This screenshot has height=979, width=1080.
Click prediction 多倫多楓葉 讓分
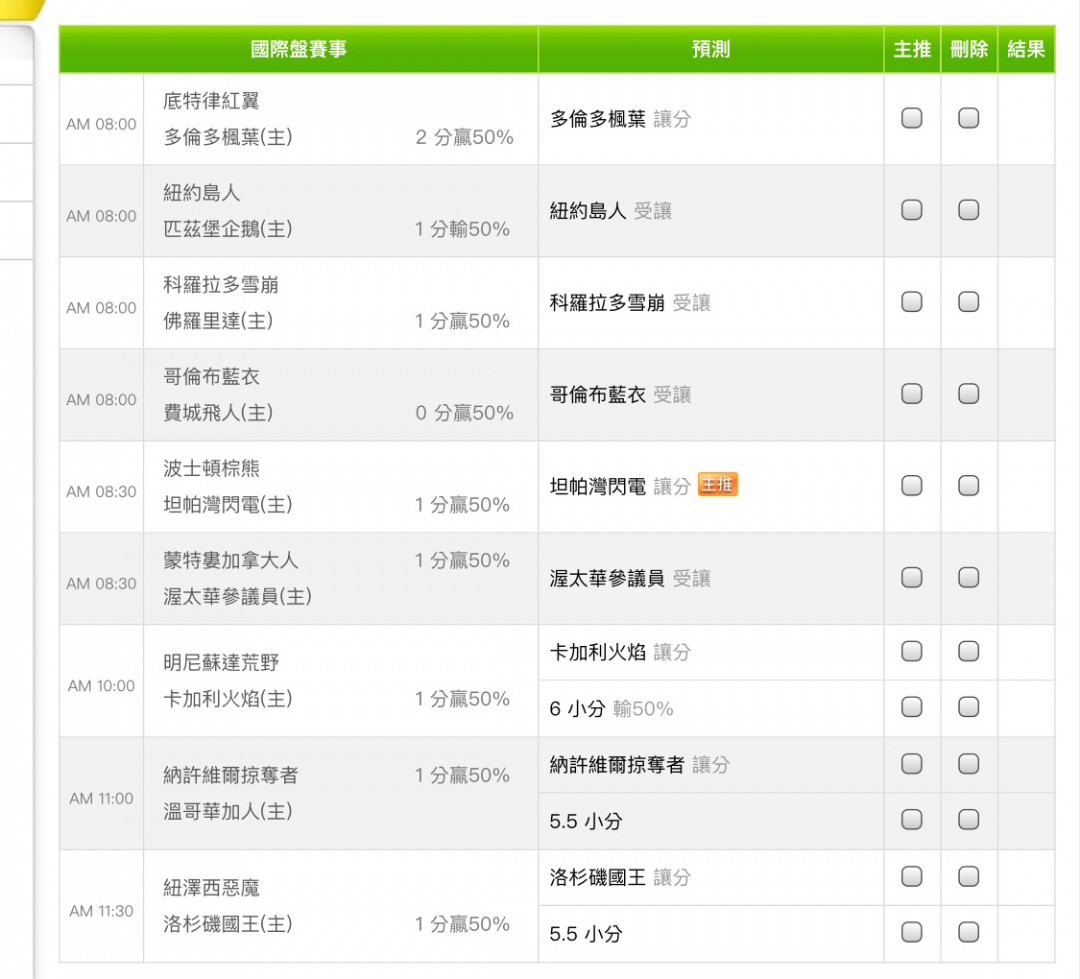tap(620, 119)
